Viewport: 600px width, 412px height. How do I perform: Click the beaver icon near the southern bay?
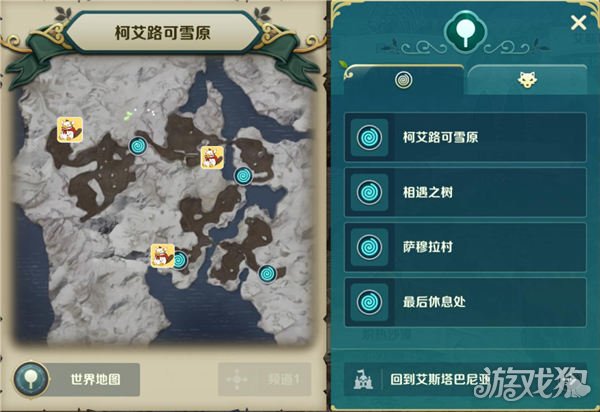pyautogui.click(x=163, y=256)
